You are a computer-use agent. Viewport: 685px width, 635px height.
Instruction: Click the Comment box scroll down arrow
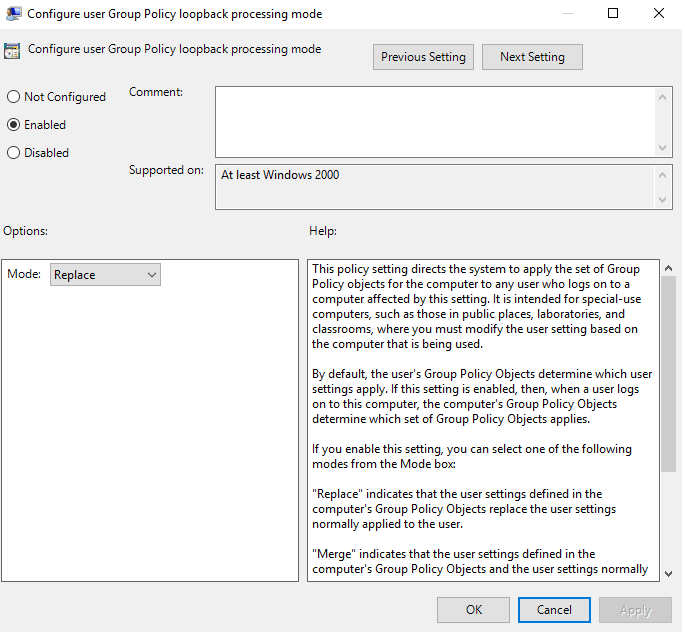pyautogui.click(x=664, y=148)
